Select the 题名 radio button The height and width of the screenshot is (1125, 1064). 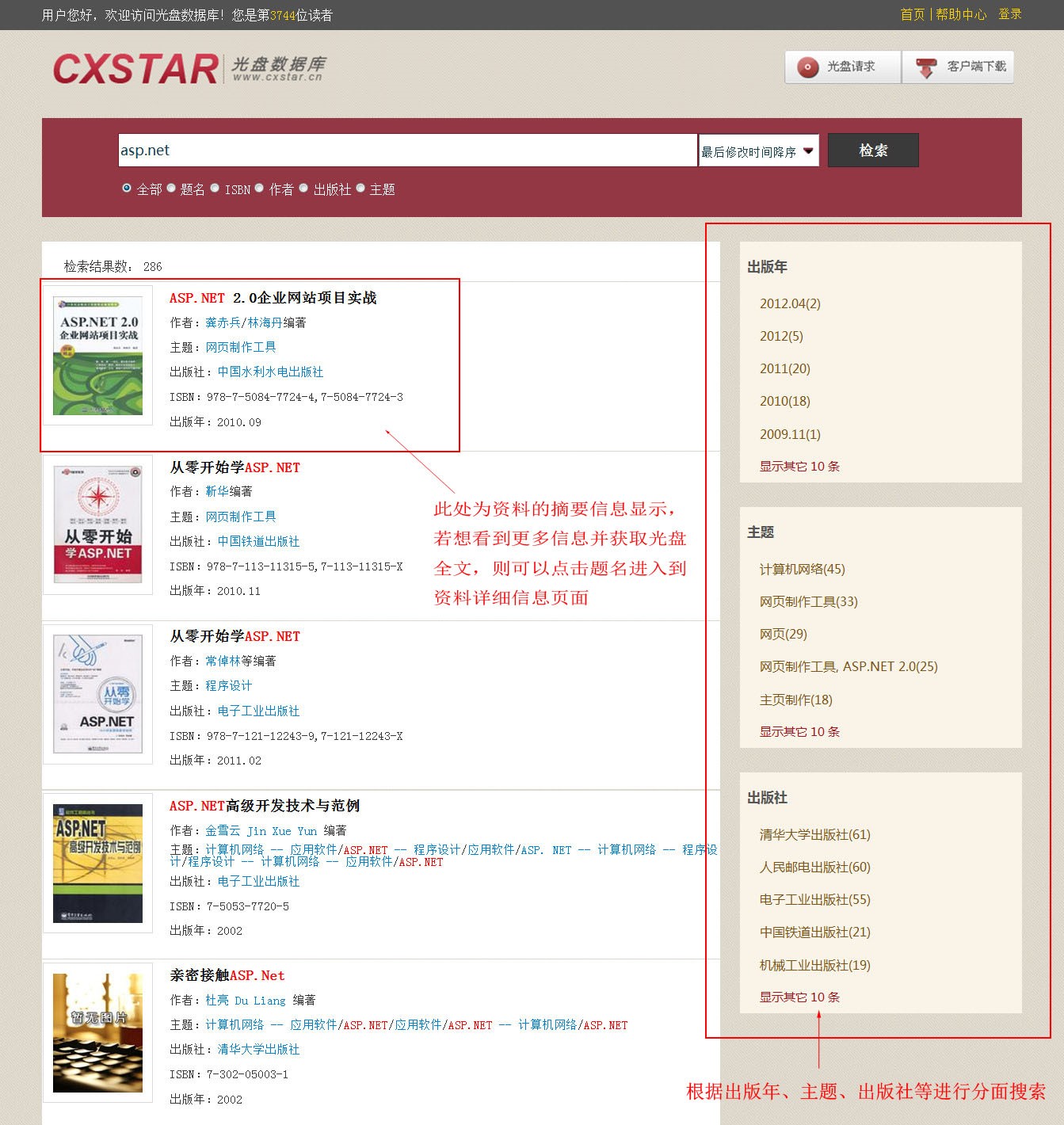[171, 189]
